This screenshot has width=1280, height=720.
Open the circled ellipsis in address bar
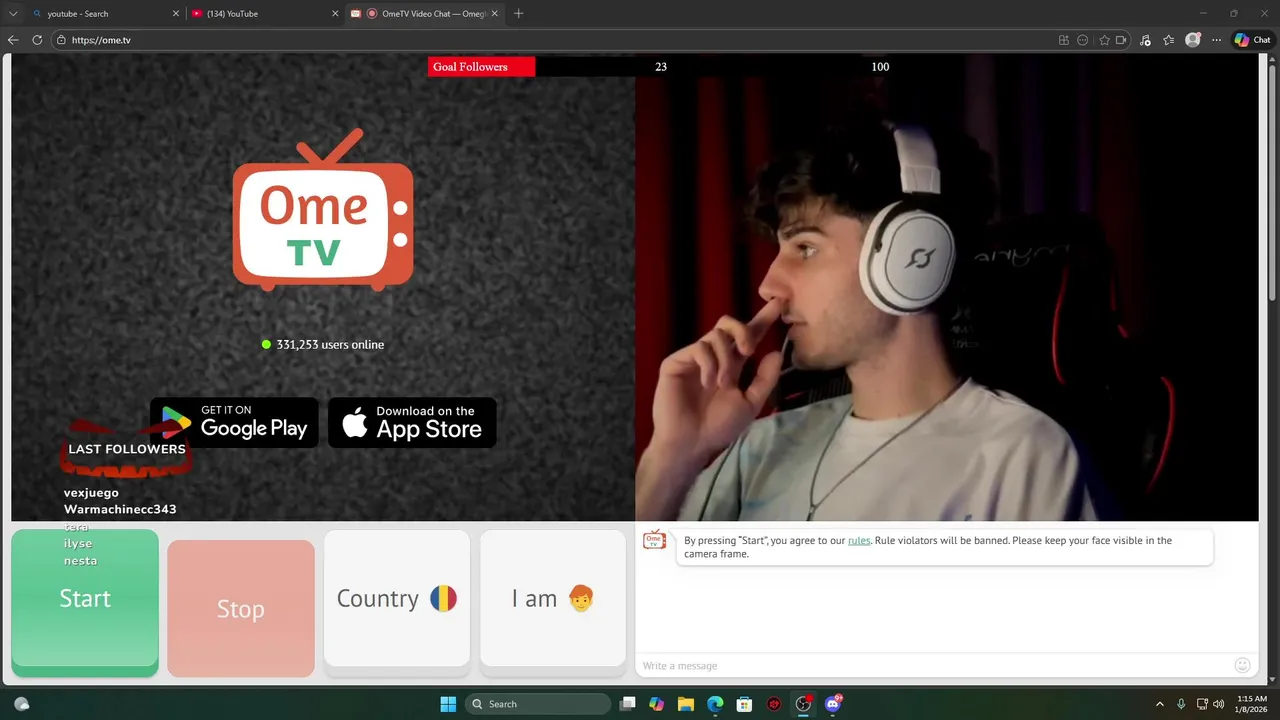click(x=1083, y=40)
